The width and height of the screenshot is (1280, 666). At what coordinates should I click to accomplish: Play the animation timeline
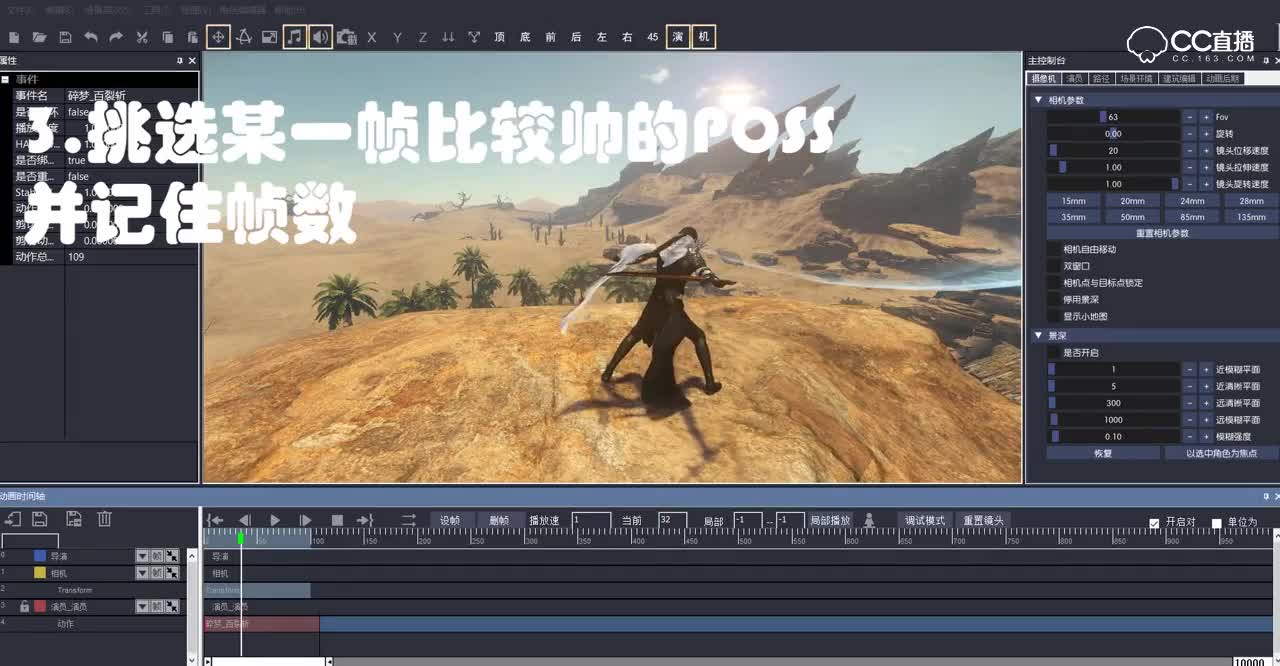coord(275,520)
